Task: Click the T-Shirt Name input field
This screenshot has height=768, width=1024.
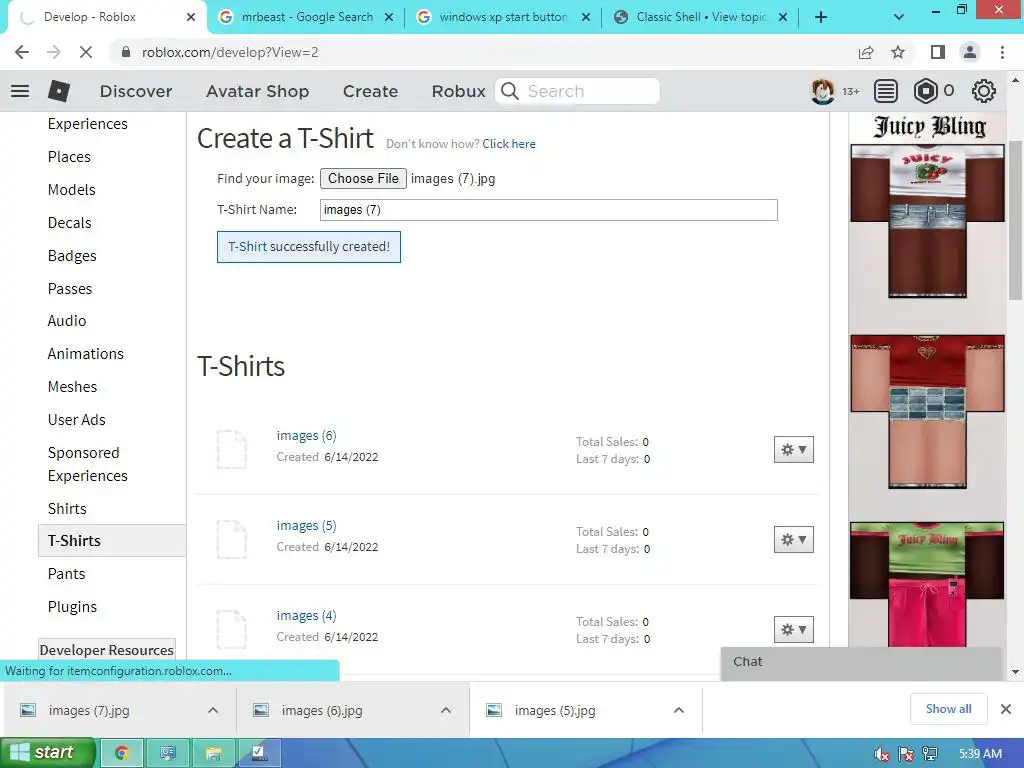Action: 549,210
